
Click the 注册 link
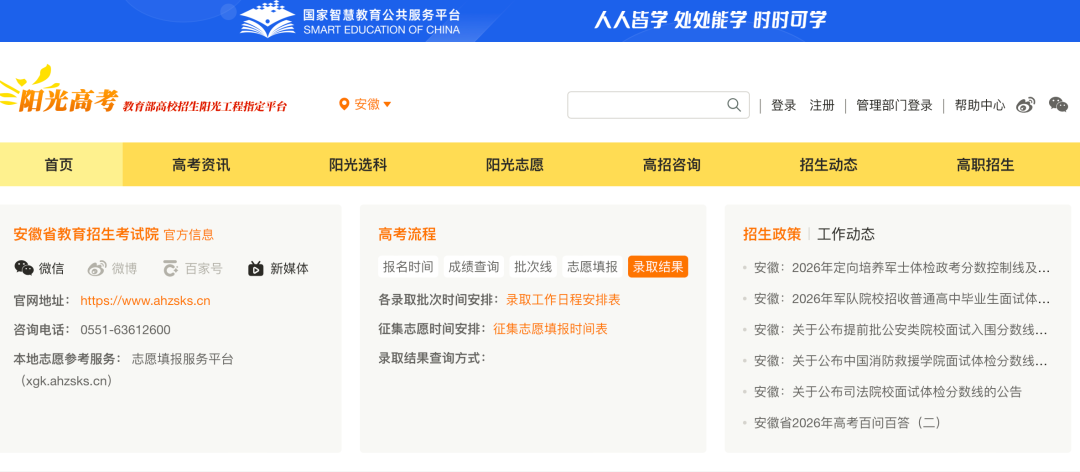click(x=822, y=105)
